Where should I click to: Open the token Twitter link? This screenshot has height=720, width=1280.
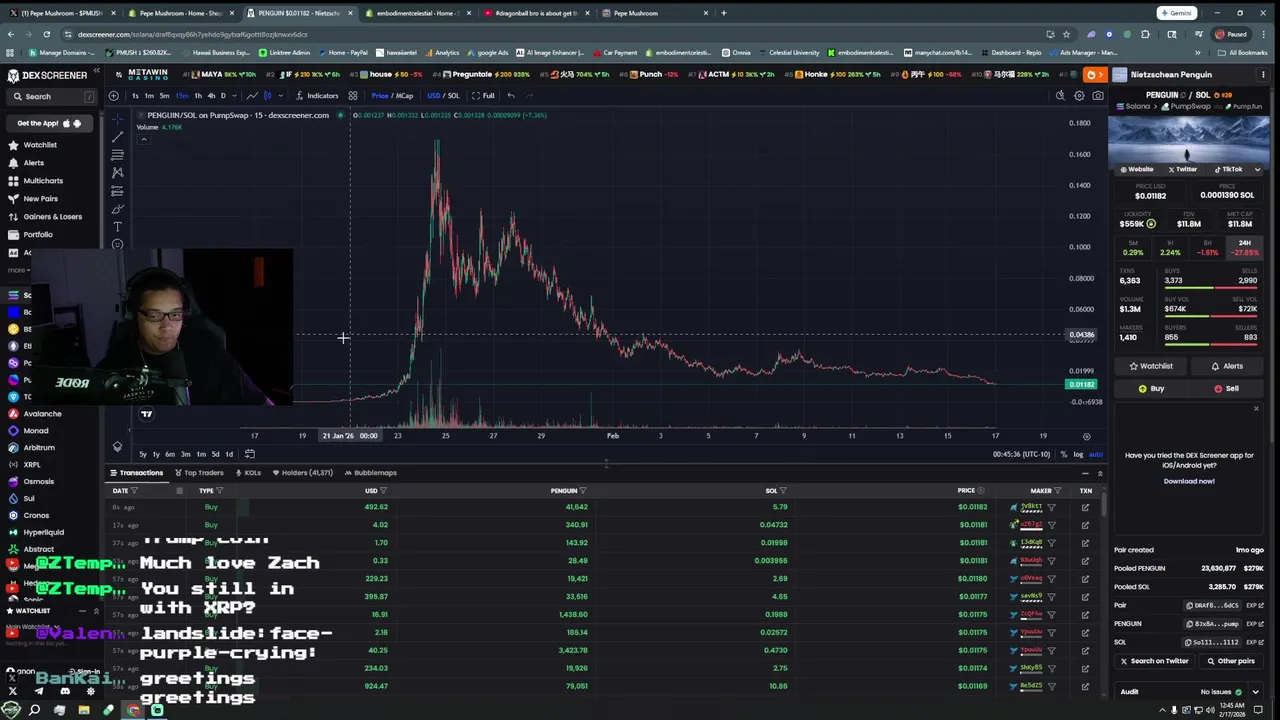(1181, 170)
